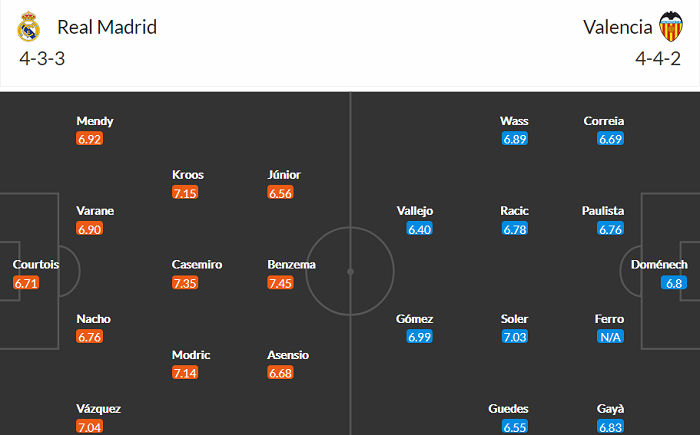Click the 4-4-2 formation label

click(x=658, y=59)
